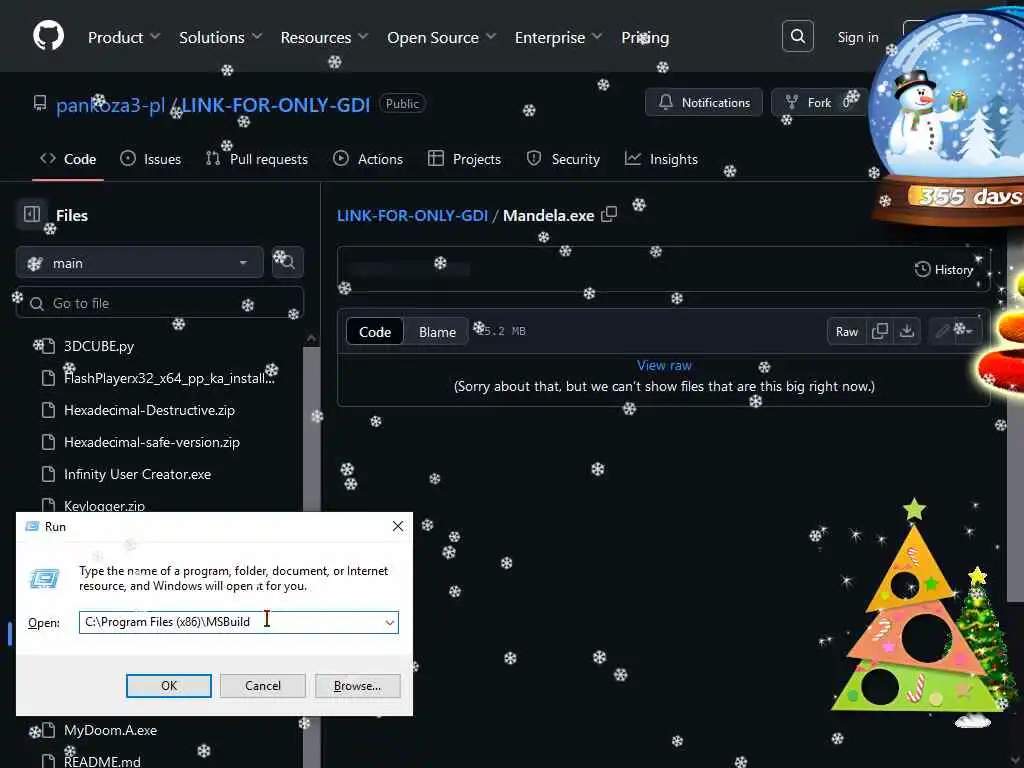Open the main branch dropdown
The image size is (1024, 768).
pos(140,263)
